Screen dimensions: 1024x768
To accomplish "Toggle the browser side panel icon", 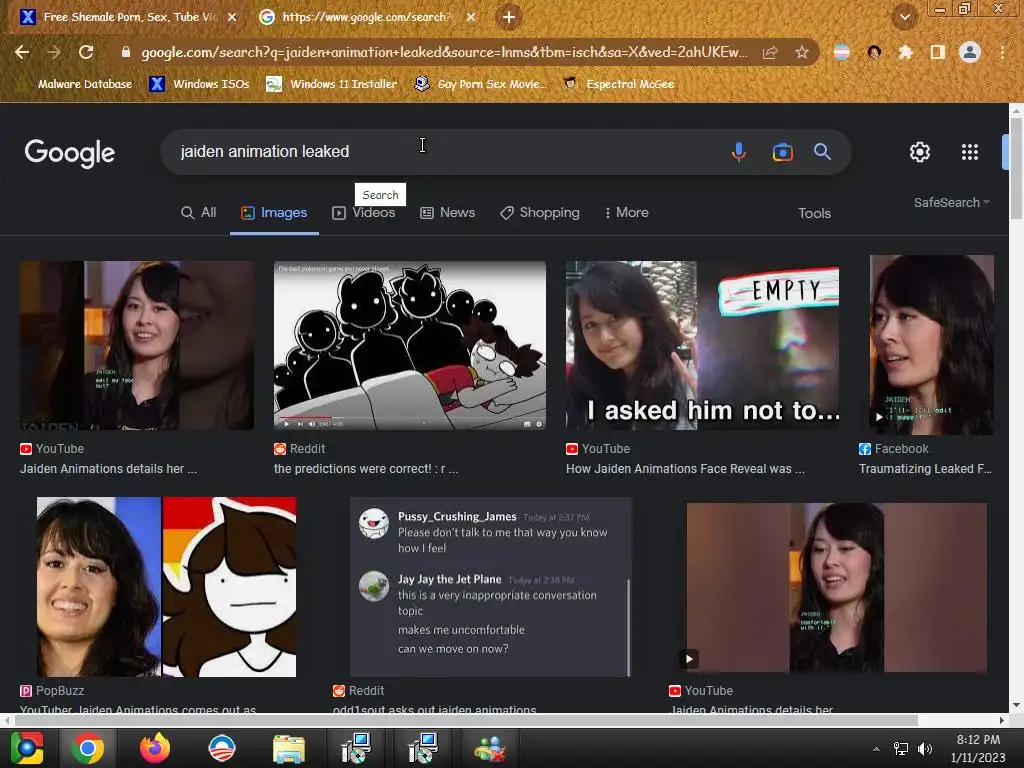I will pyautogui.click(x=938, y=52).
